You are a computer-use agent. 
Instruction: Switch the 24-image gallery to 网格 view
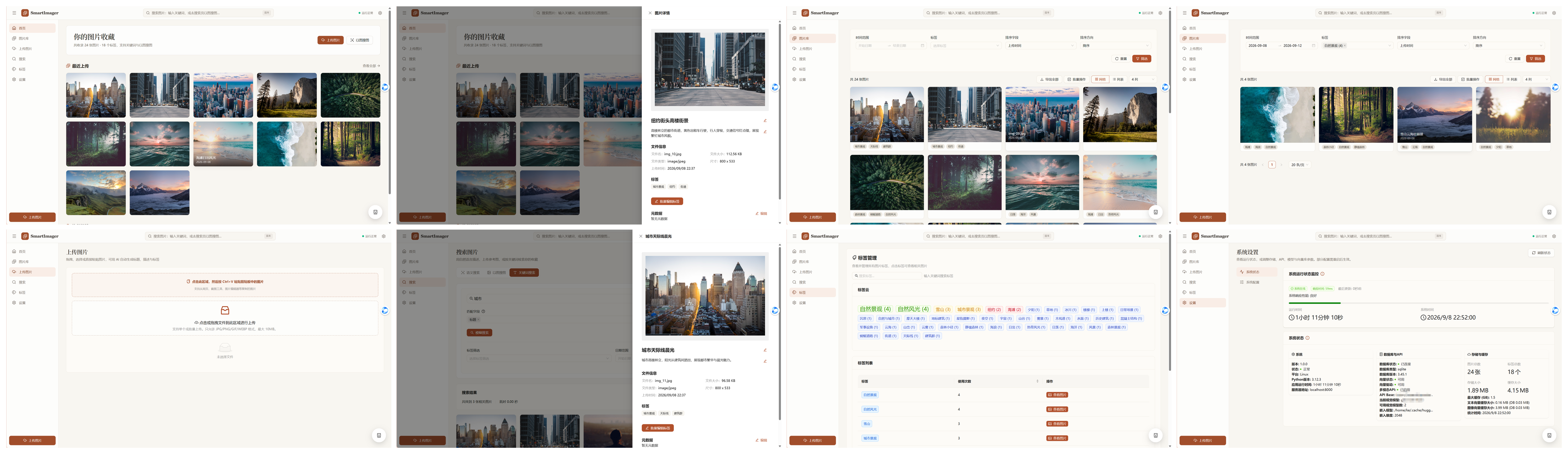[1100, 79]
